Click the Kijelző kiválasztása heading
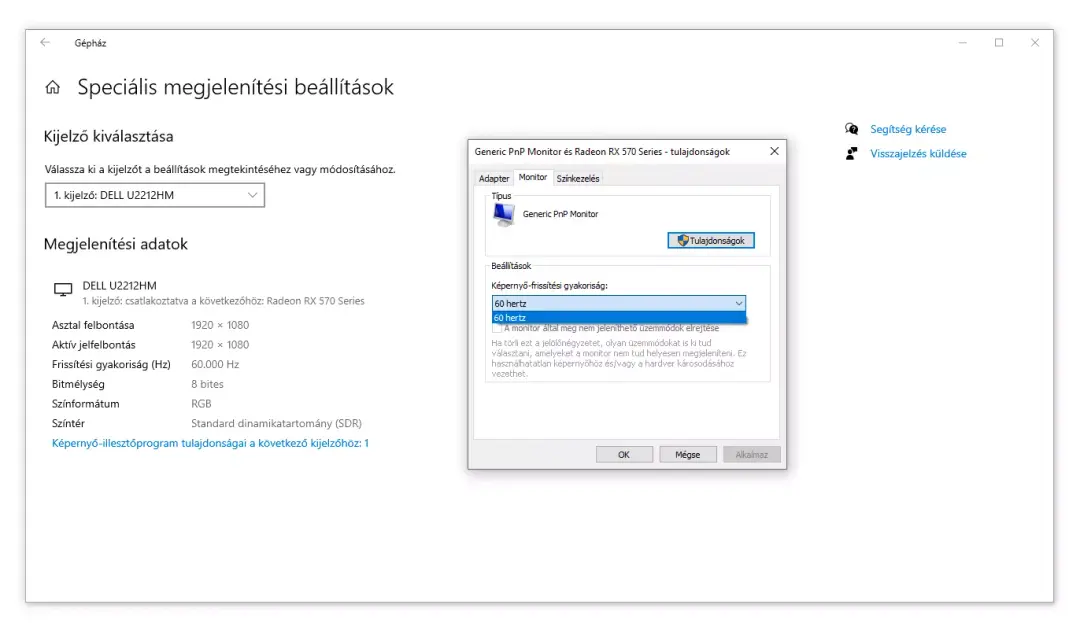1080x623 pixels. click(x=108, y=136)
